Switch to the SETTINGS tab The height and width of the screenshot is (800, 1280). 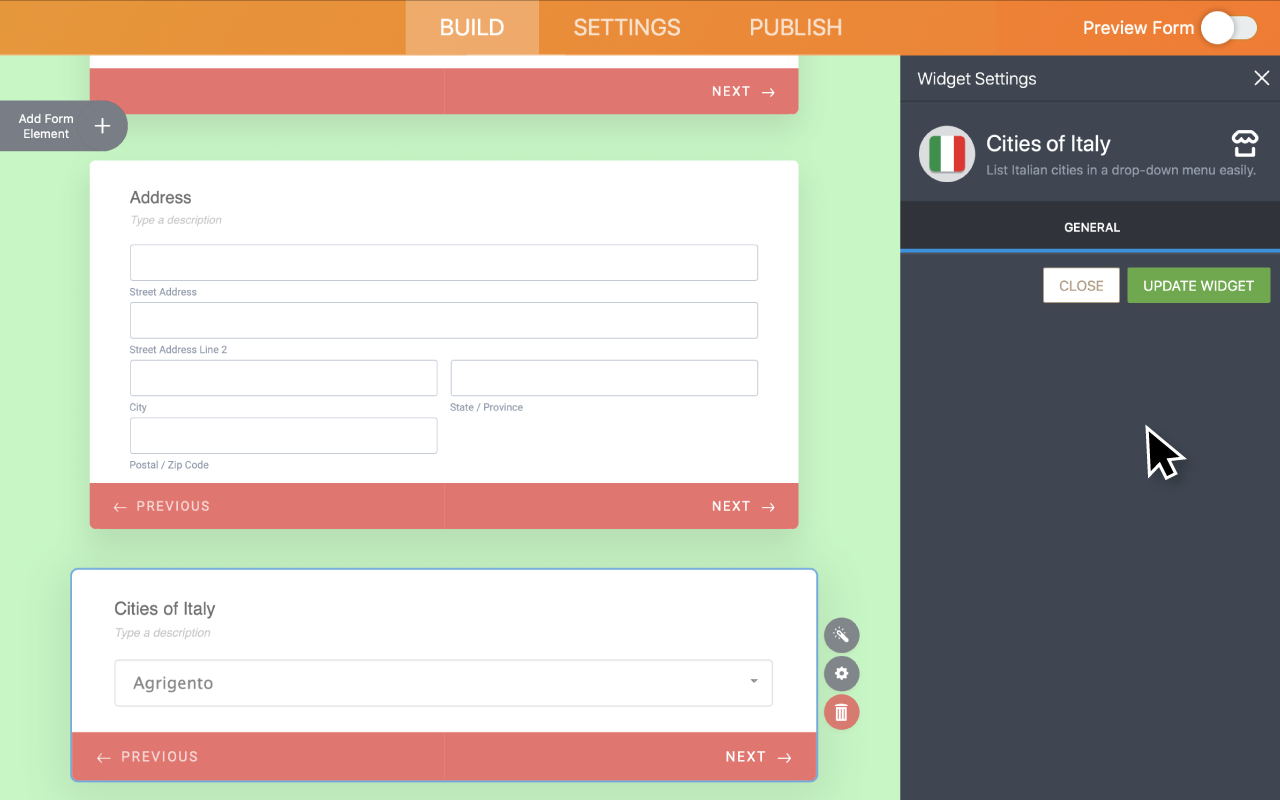pyautogui.click(x=627, y=27)
